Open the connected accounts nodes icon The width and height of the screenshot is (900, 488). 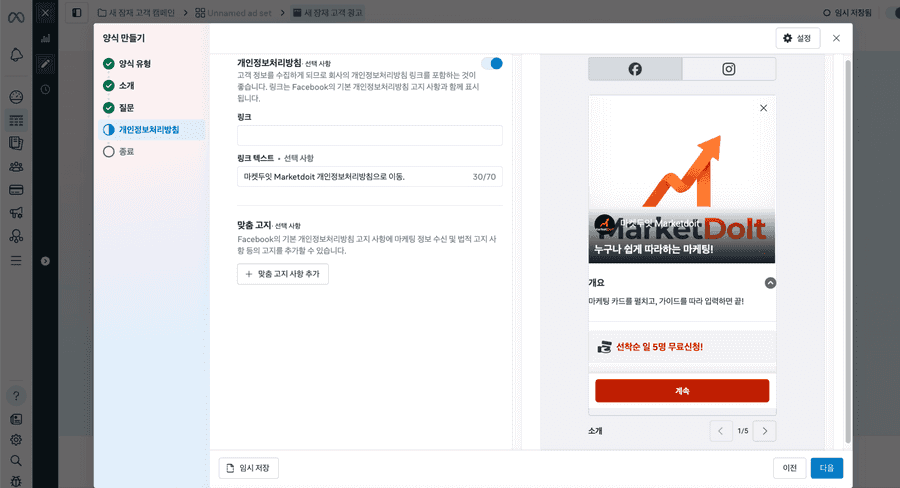(x=16, y=236)
